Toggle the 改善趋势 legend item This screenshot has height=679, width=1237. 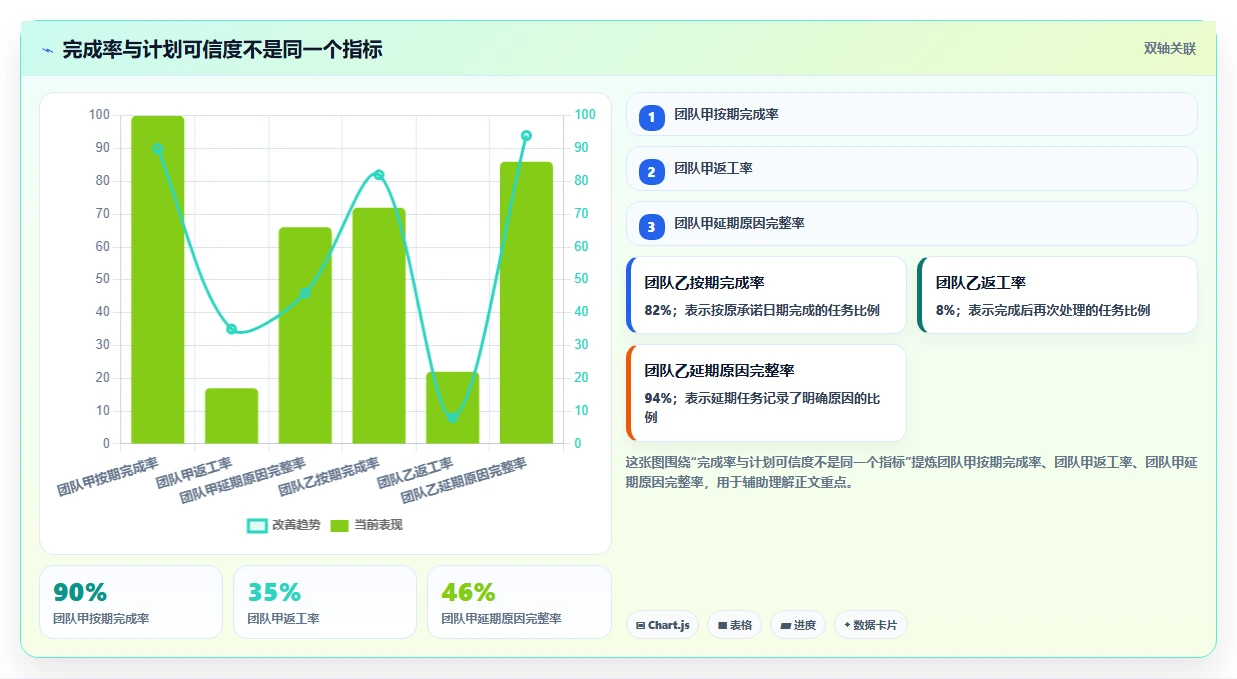(284, 525)
